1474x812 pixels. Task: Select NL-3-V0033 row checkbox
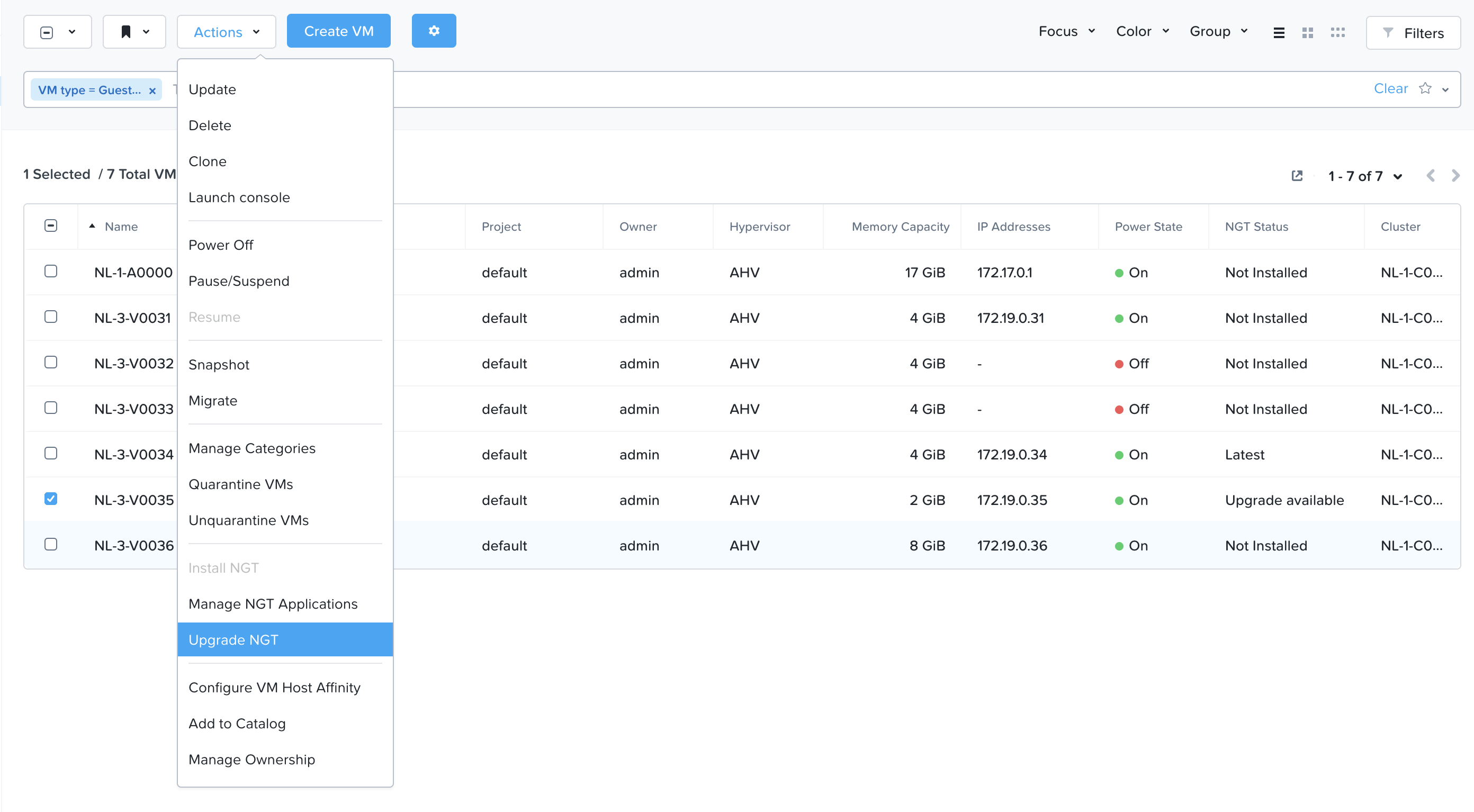[x=51, y=408]
